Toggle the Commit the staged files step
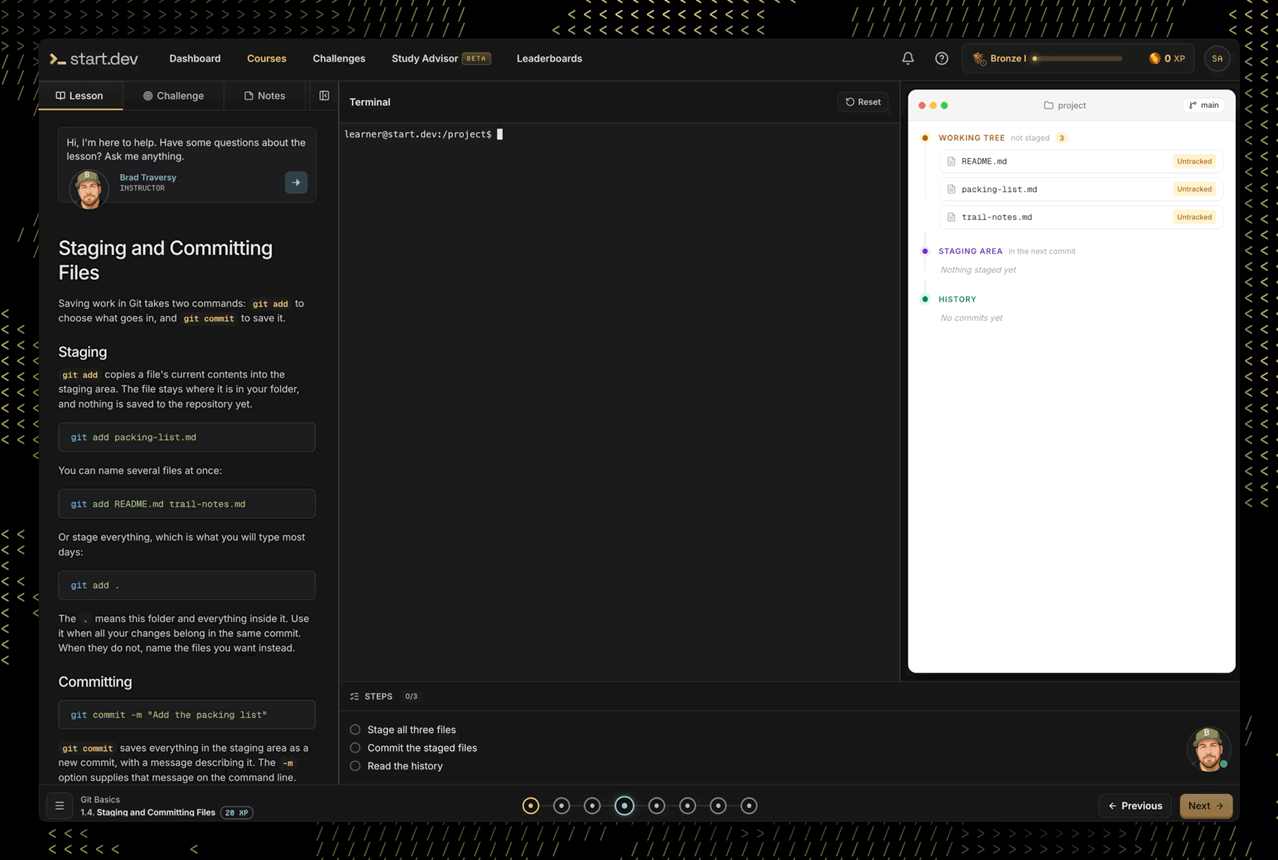The height and width of the screenshot is (860, 1278). (355, 748)
